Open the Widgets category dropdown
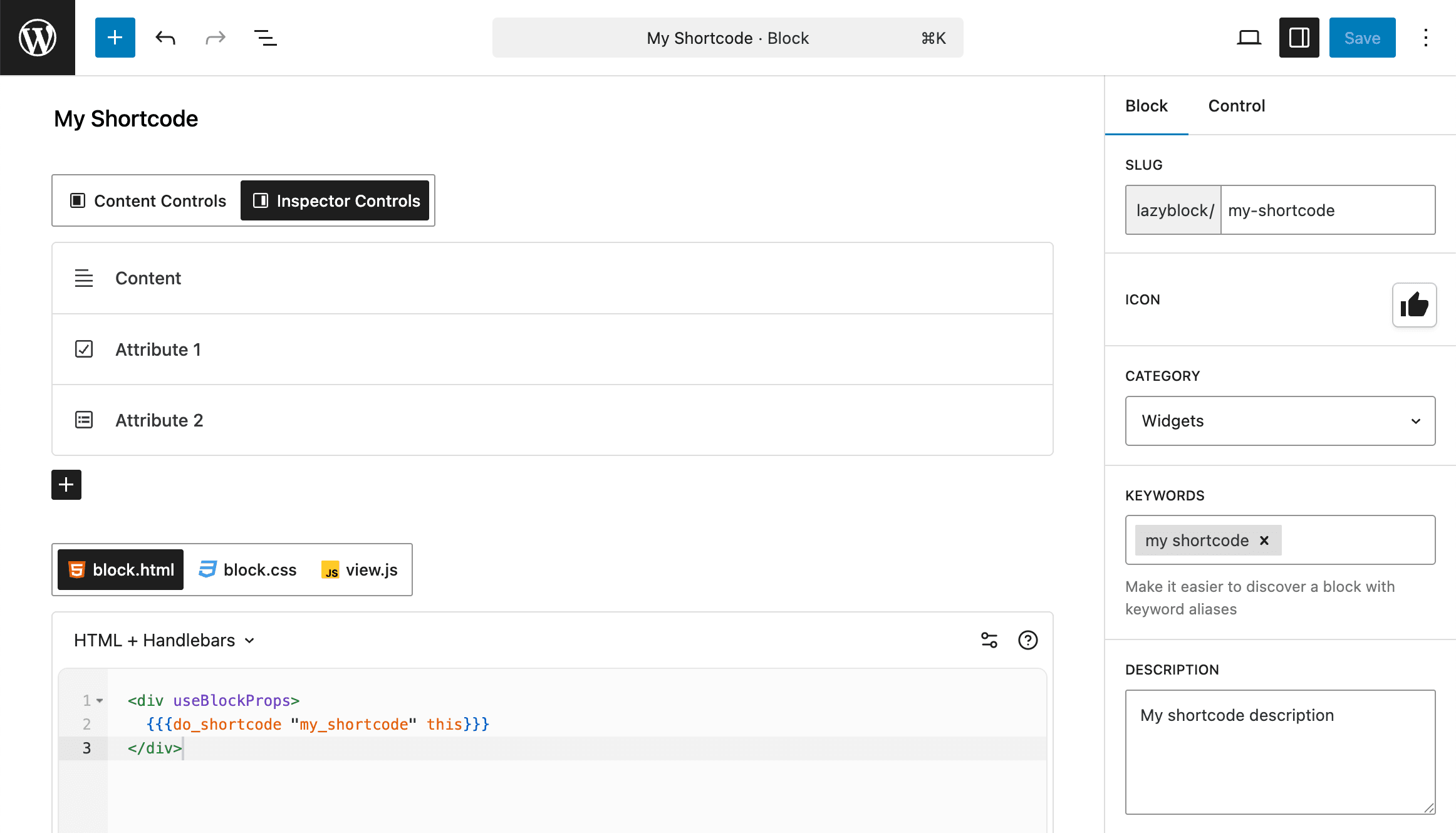The height and width of the screenshot is (833, 1456). pos(1279,421)
